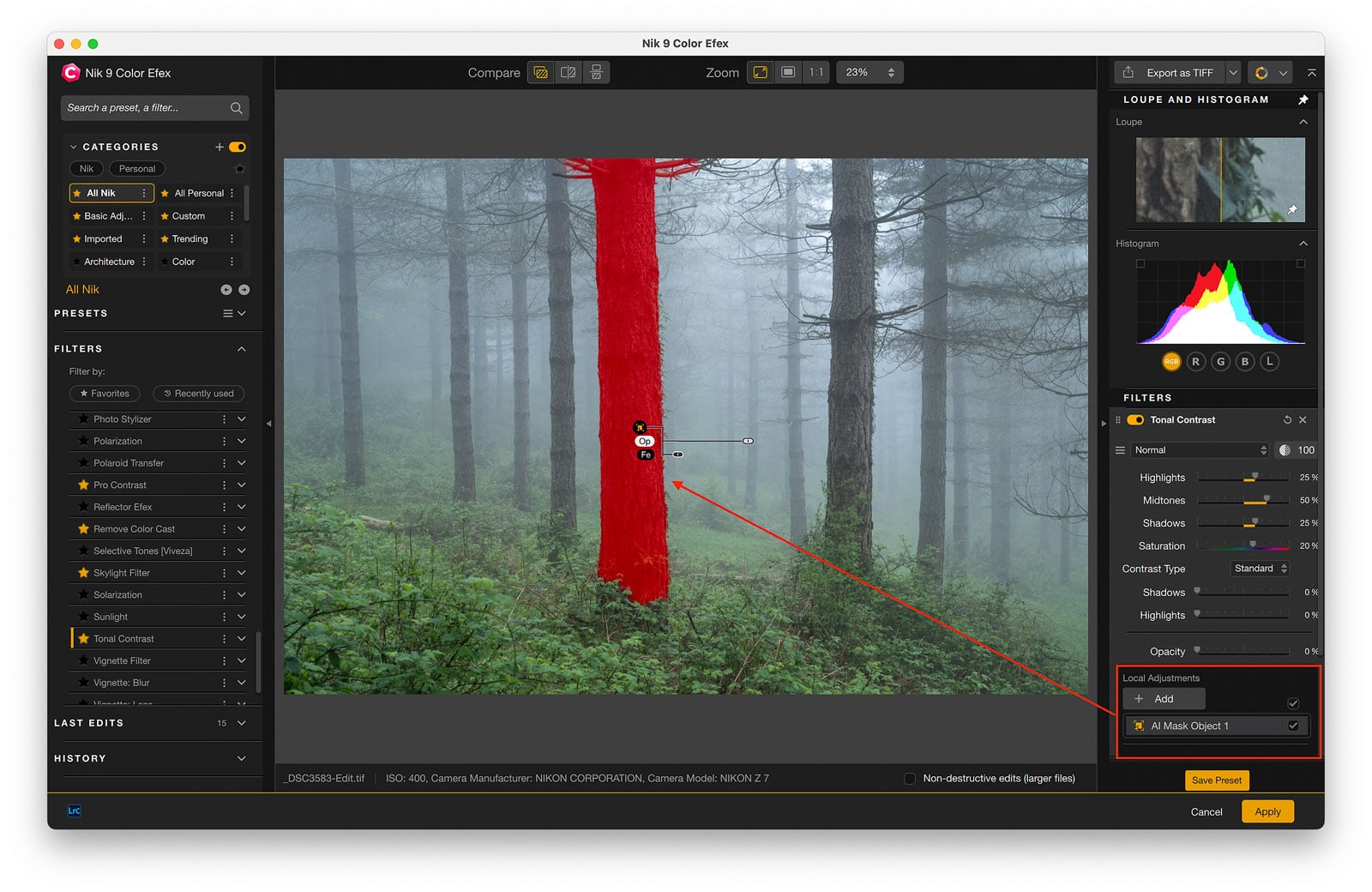1372x892 pixels.
Task: Show luminance histogram channel
Action: 1270,362
